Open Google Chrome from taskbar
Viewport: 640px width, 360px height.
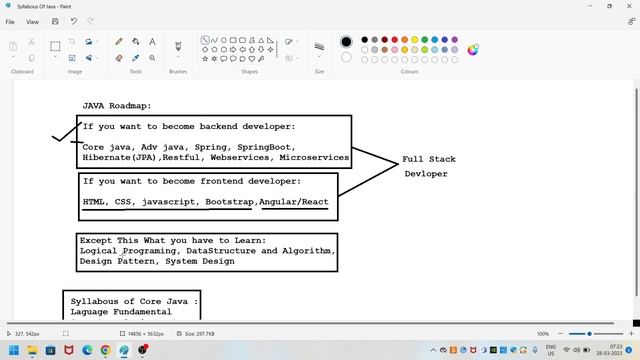[105, 350]
